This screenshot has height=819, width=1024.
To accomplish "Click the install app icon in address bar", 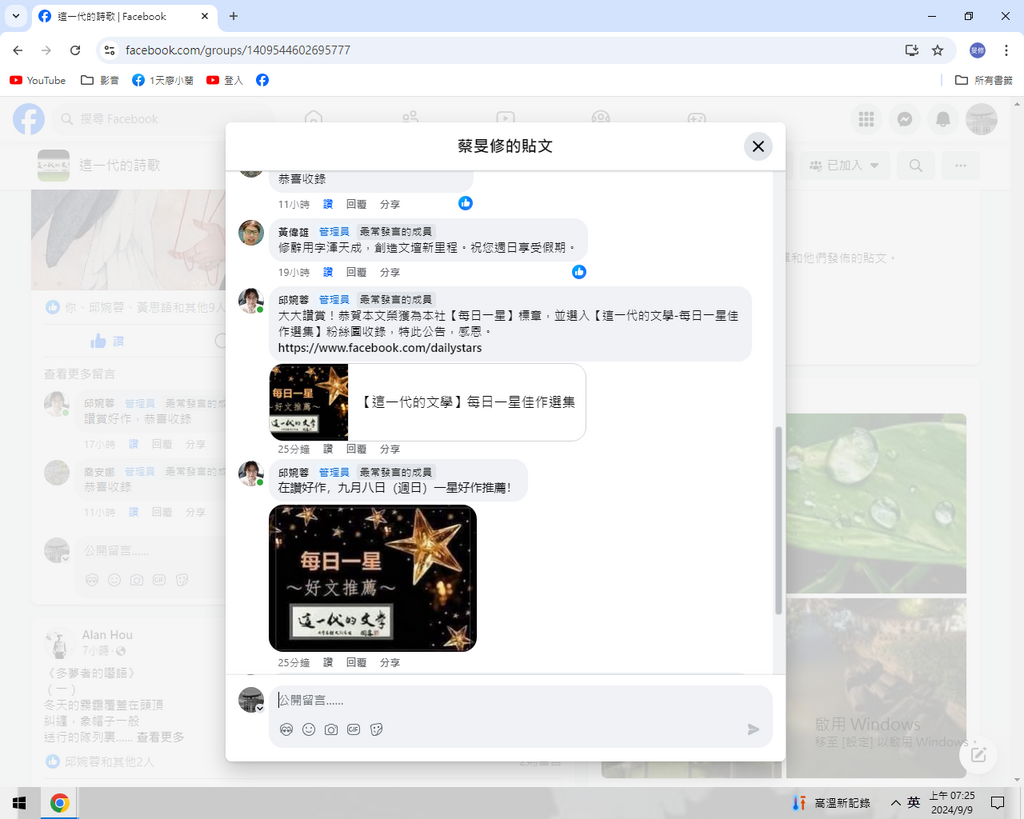I will point(911,50).
